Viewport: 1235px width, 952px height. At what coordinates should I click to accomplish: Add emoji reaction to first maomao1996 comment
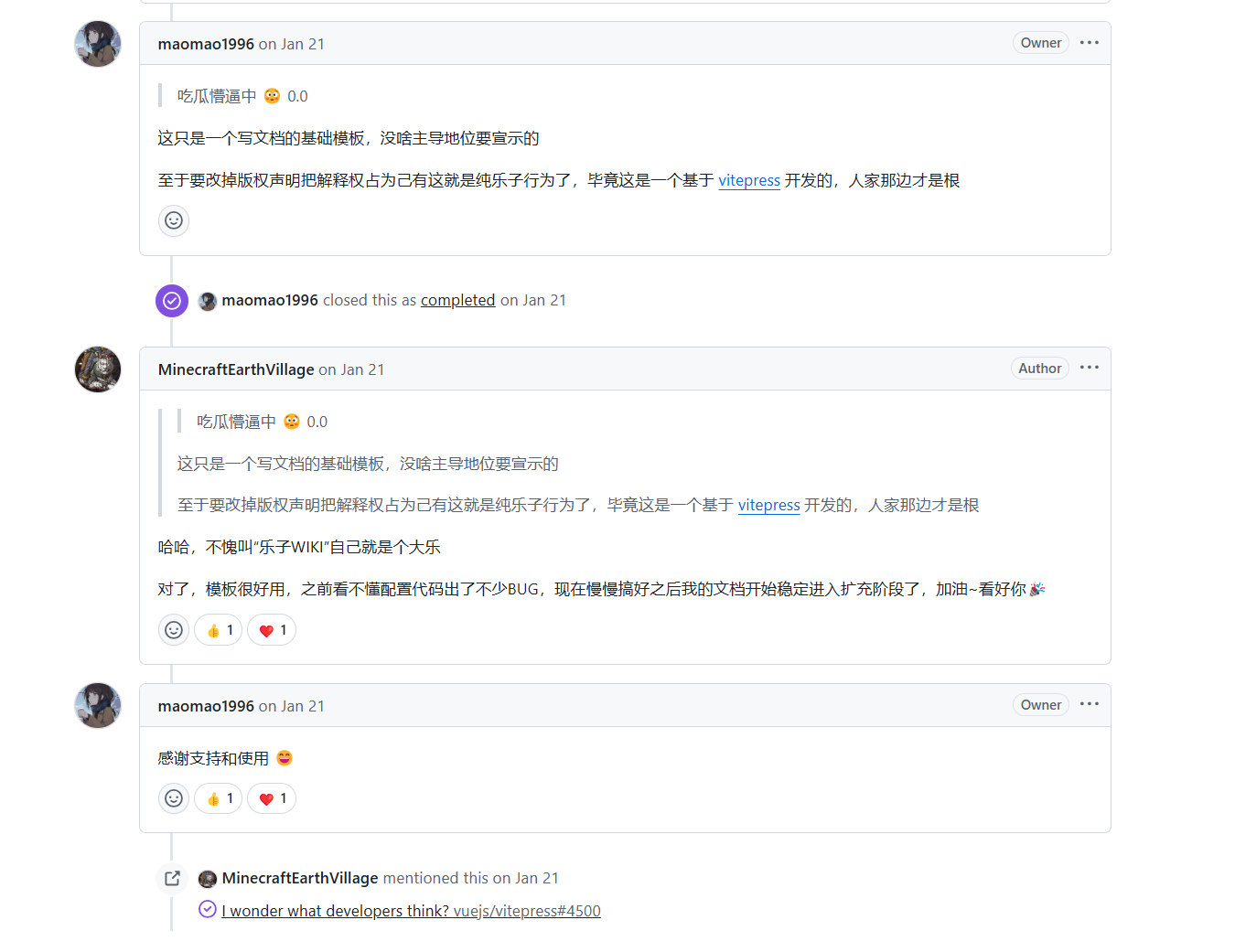coord(174,220)
